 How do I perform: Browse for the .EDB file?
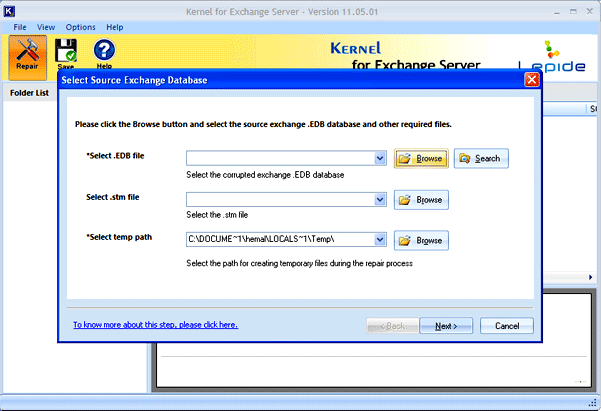tap(421, 158)
